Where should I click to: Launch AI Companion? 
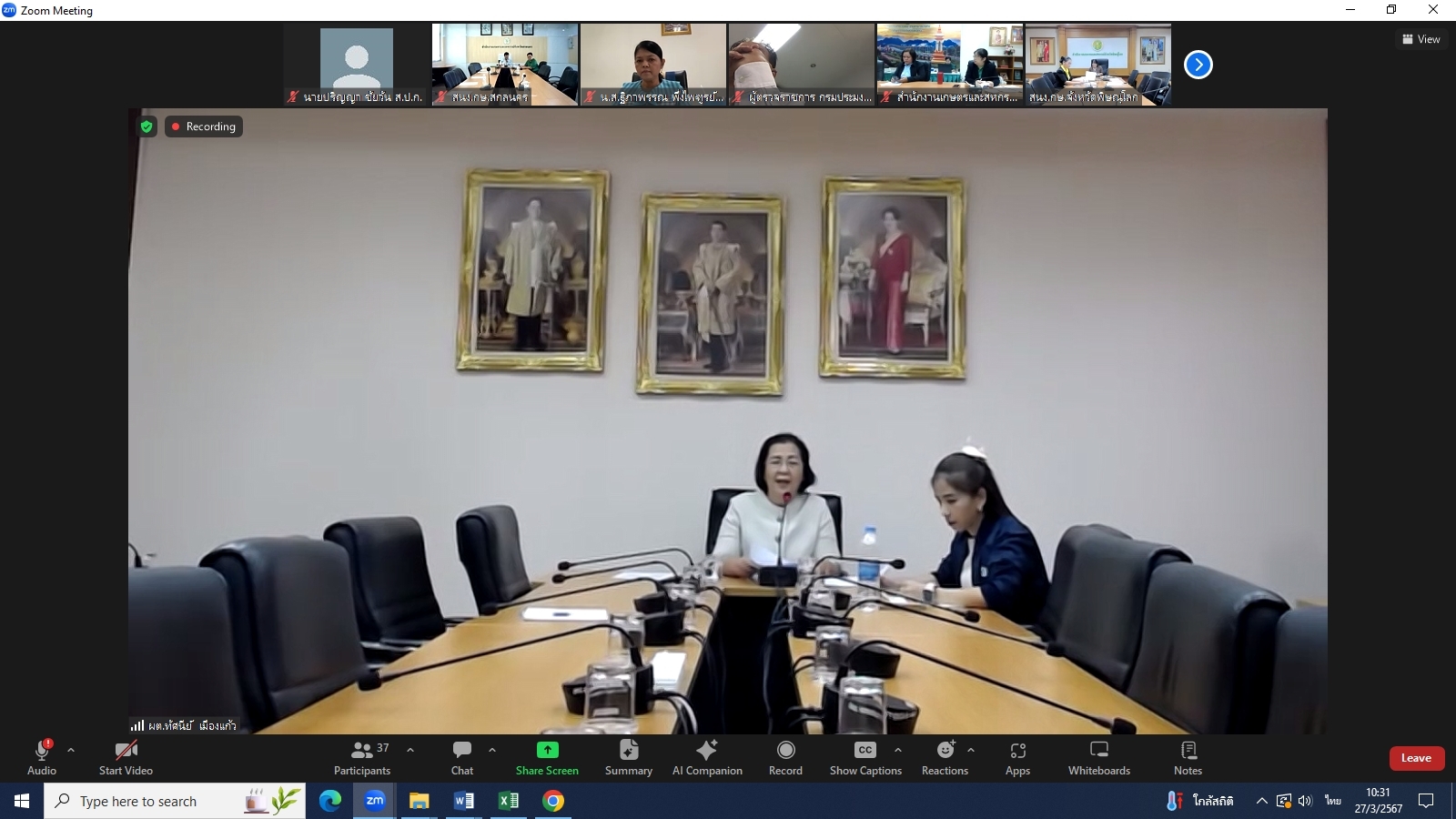(707, 758)
